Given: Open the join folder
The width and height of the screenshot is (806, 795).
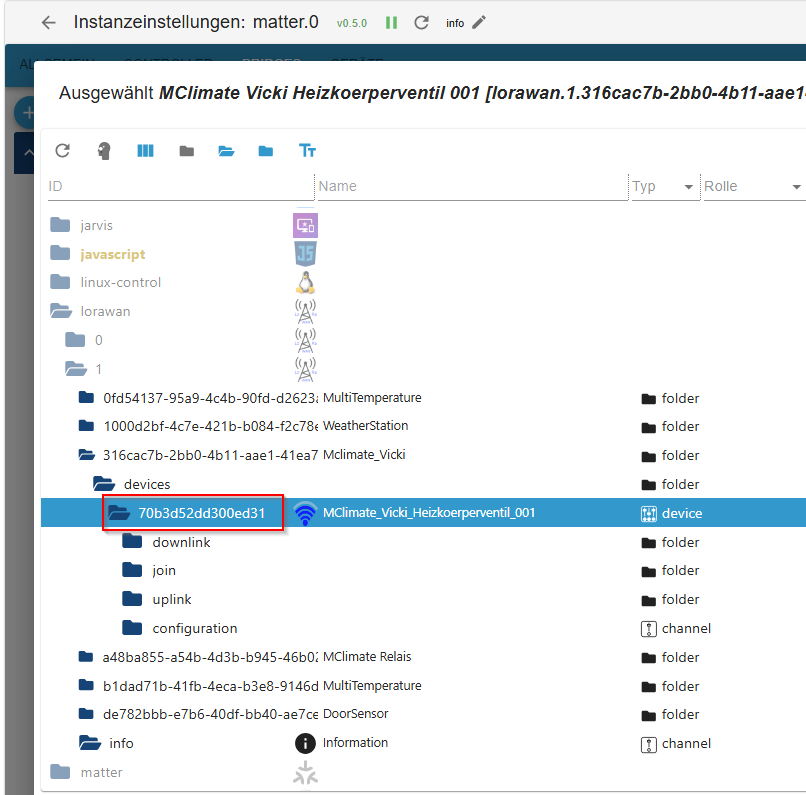Looking at the screenshot, I should pos(132,570).
